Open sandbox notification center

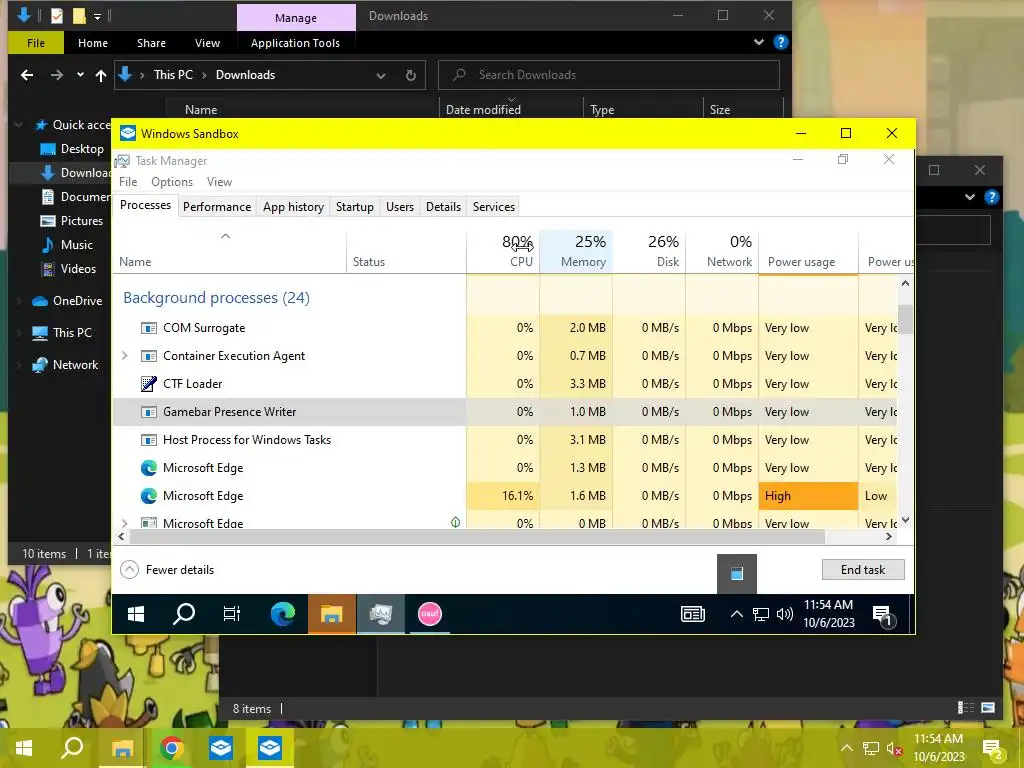pos(883,615)
